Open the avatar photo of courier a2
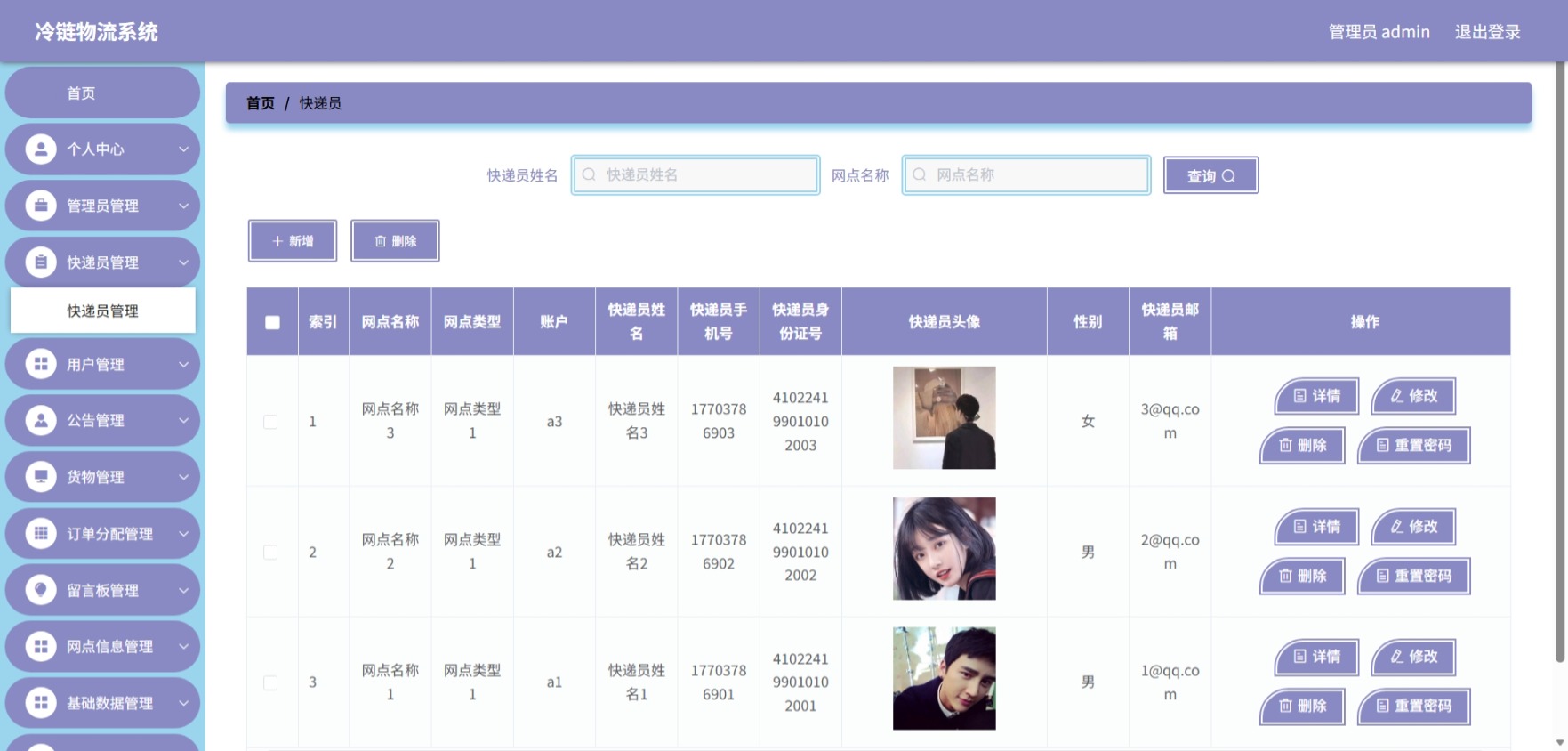 pos(944,548)
